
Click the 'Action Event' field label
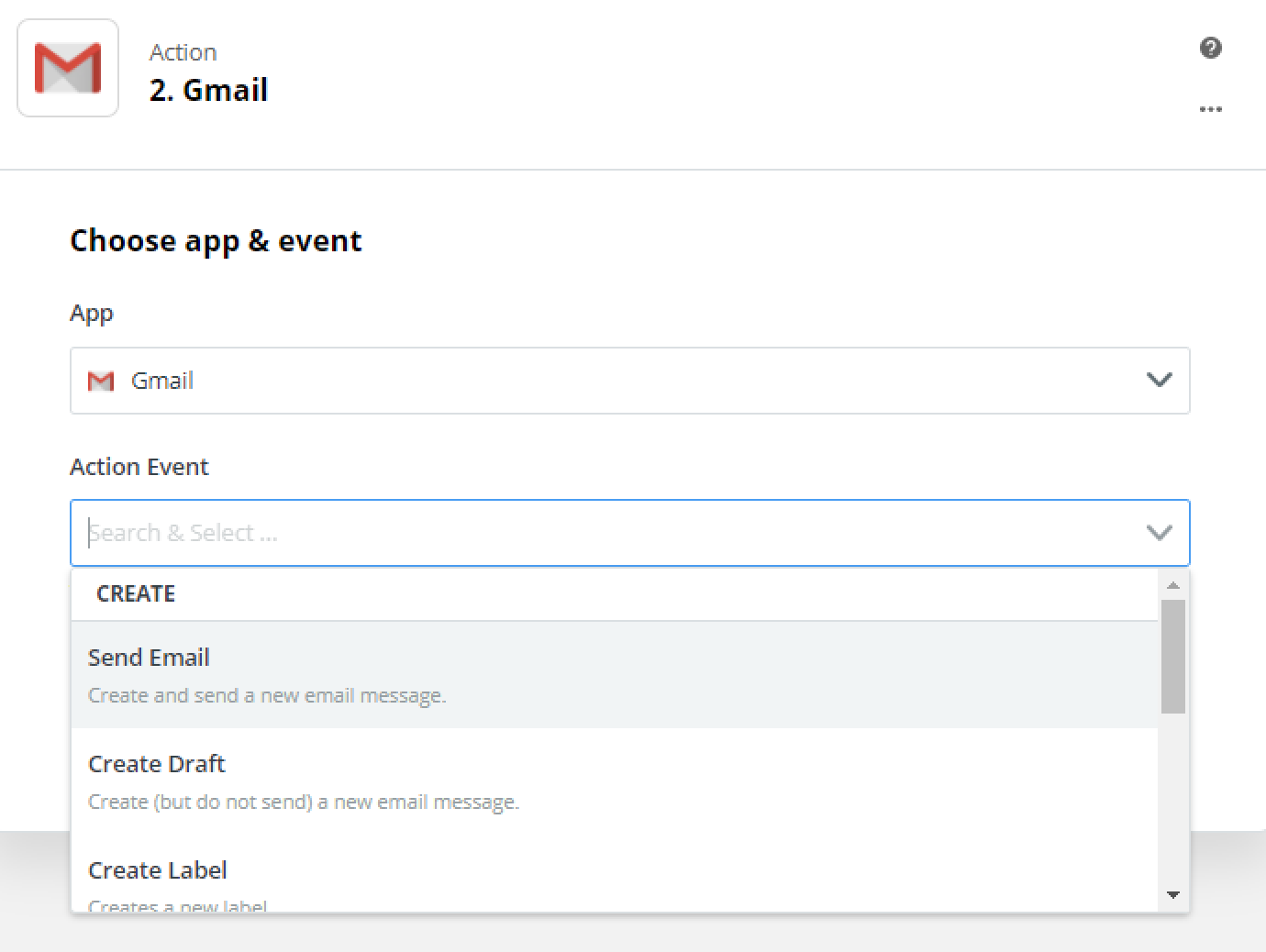(139, 467)
